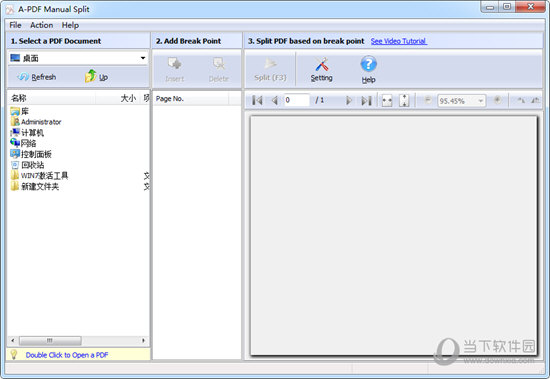Open the File menu
Screen dimensions: 550x379
pos(15,25)
